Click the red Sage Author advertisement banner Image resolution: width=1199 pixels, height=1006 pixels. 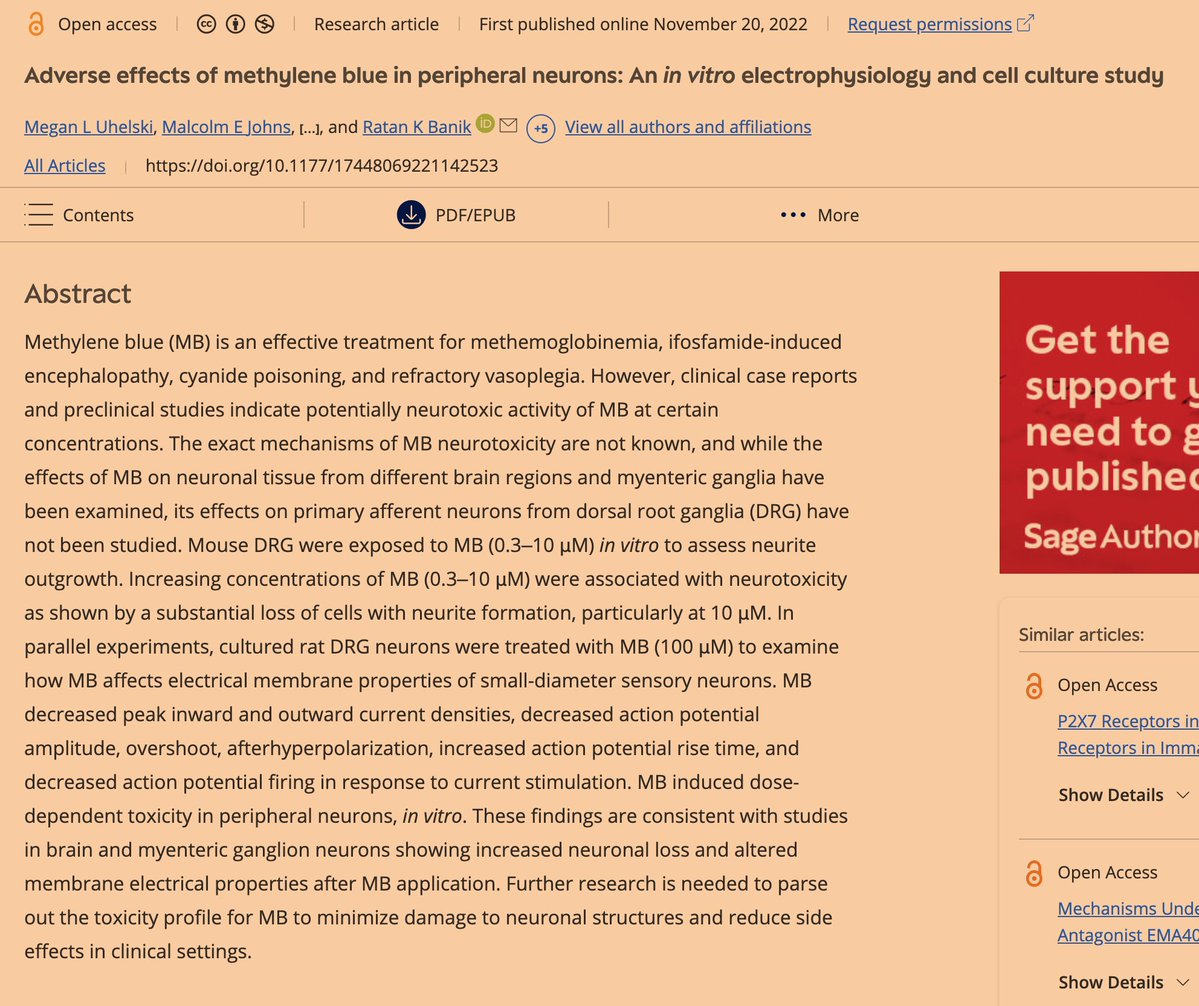point(1099,422)
